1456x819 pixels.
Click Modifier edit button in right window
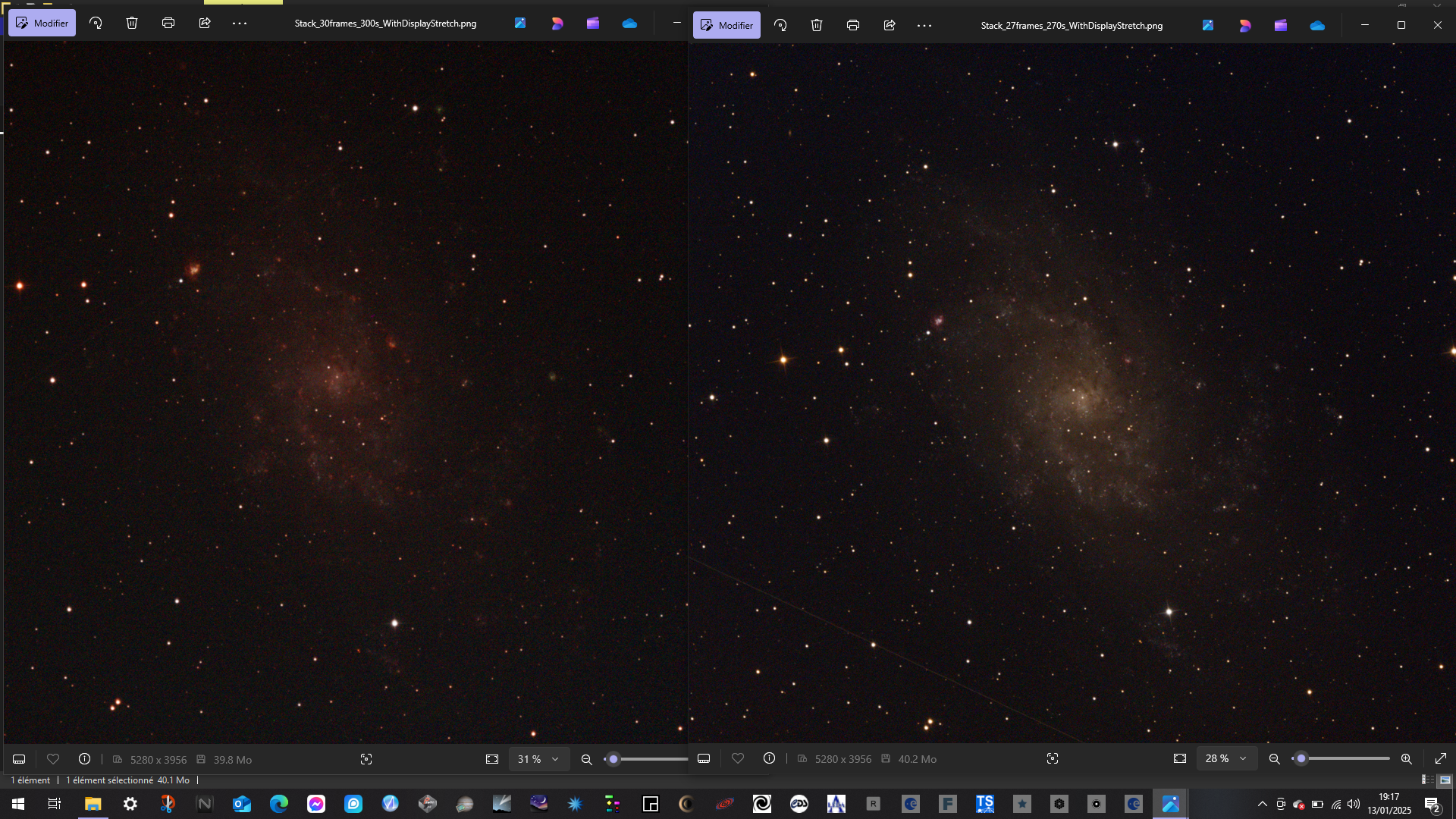tap(726, 25)
